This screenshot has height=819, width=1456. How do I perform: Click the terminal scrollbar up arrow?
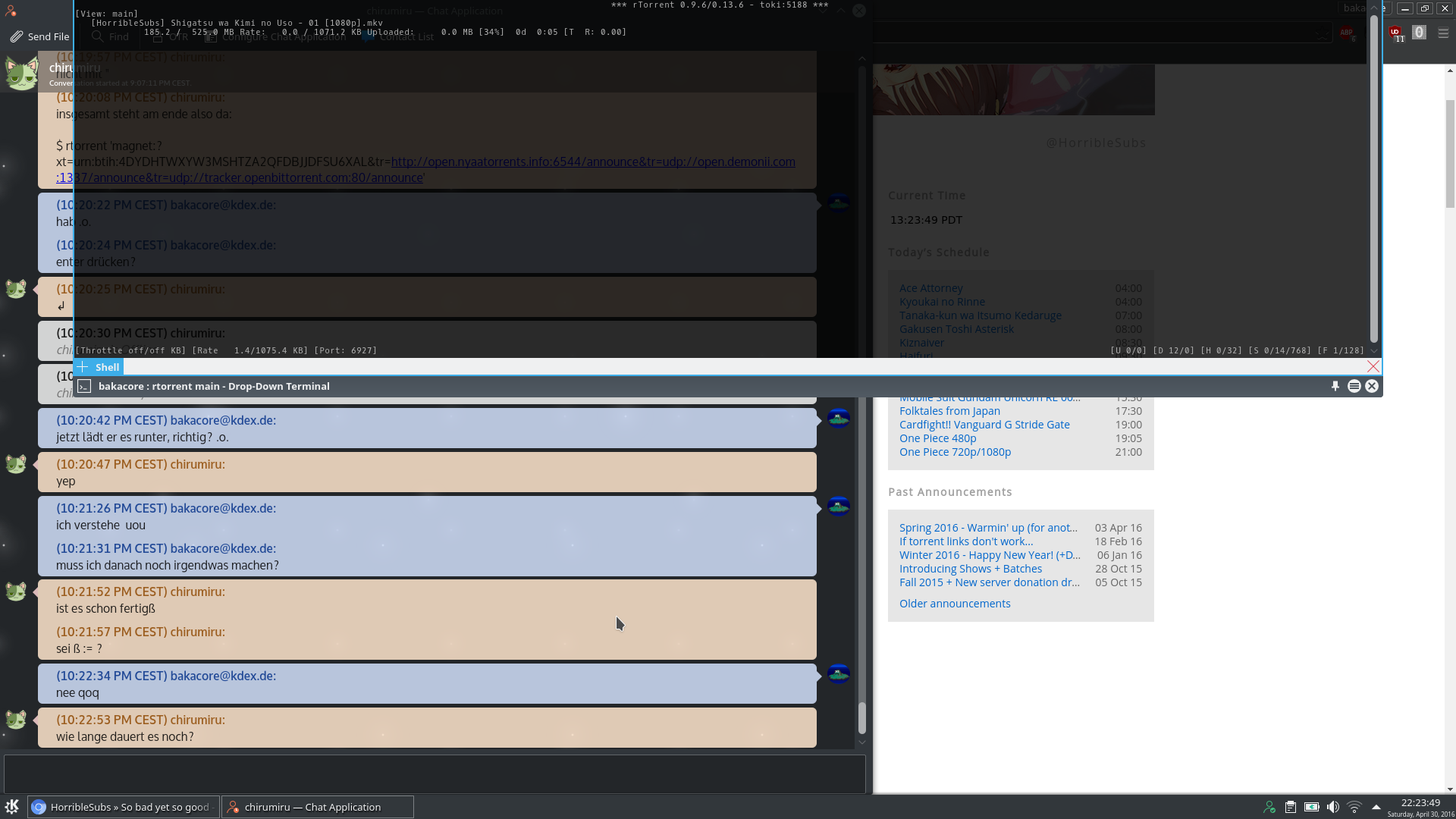point(1373,8)
